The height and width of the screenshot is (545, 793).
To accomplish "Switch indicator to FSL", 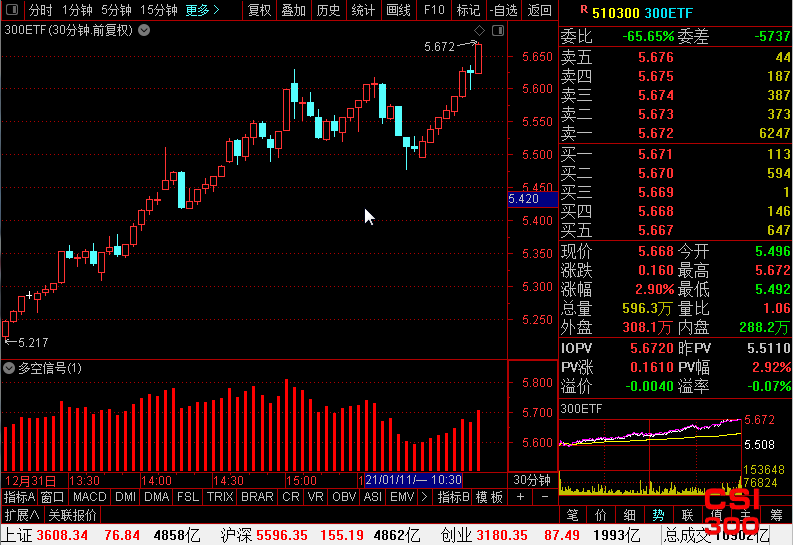I will pyautogui.click(x=188, y=497).
